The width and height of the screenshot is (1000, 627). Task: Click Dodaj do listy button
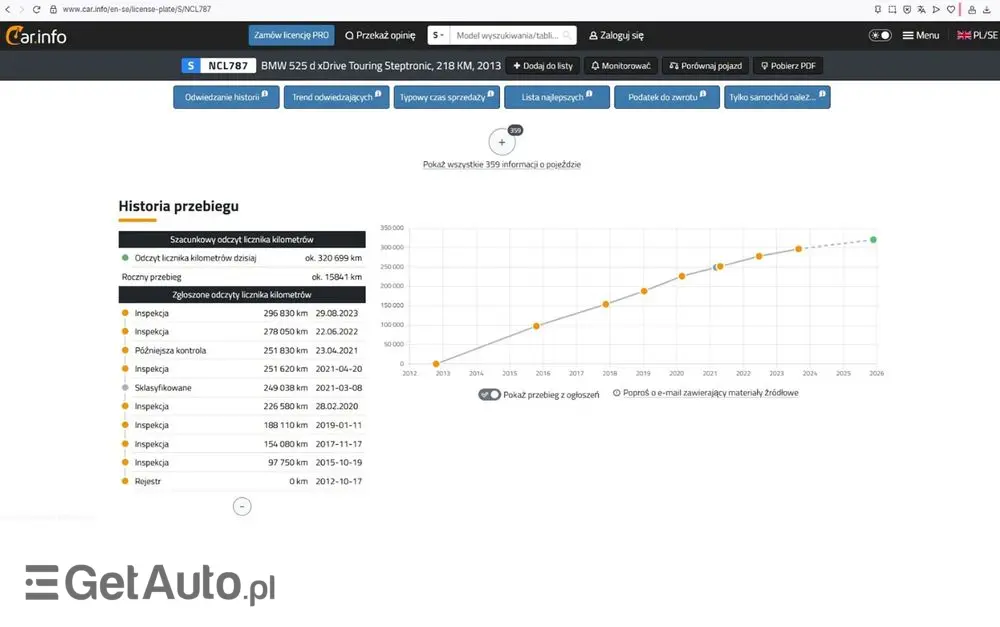coord(543,66)
